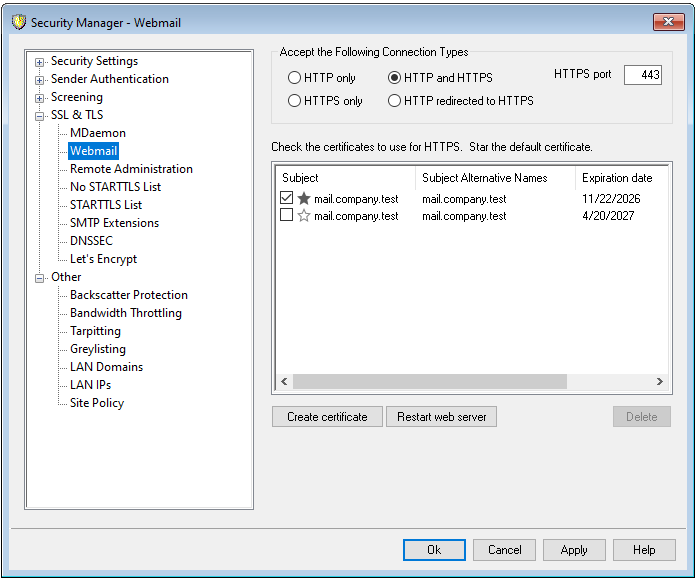Open the Let's Encrypt page
This screenshot has width=698, height=581.
point(103,259)
